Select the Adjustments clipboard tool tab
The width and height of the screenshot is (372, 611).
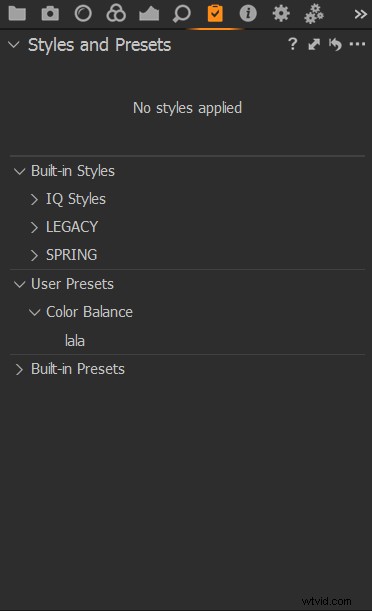point(215,14)
